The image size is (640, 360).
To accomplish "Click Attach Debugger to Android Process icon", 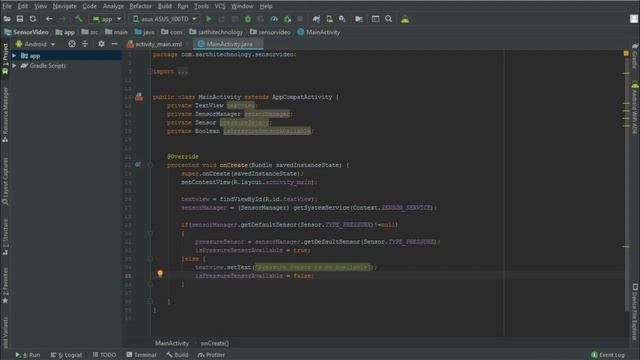I will point(287,19).
